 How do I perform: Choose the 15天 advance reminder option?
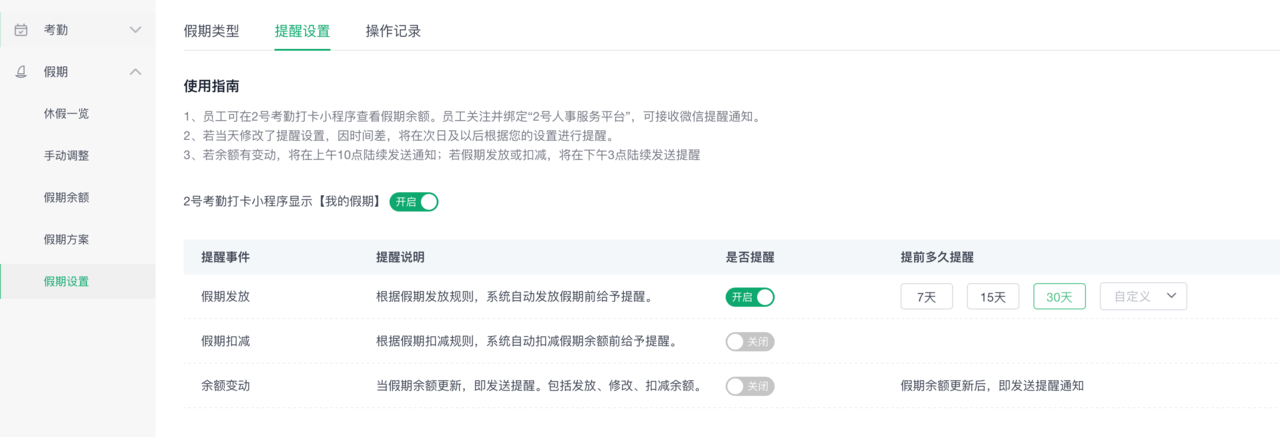[x=993, y=297]
